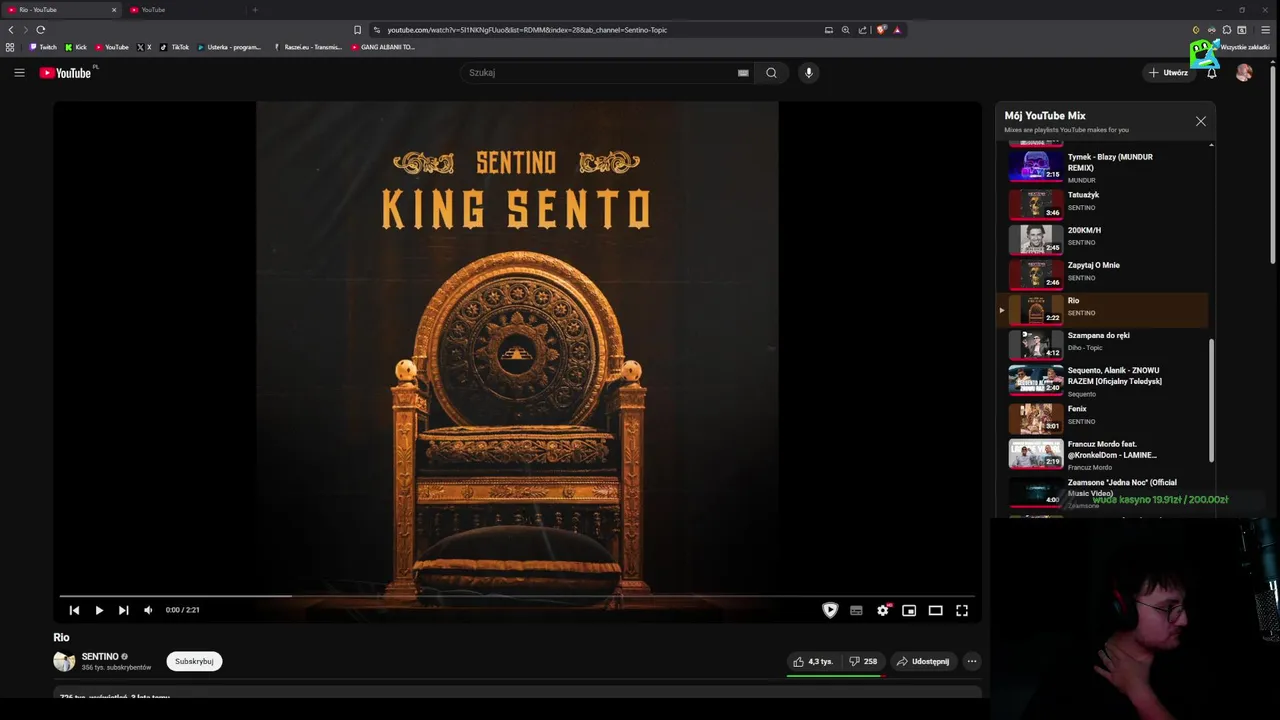Switch to the Rio - YouTube tab
1280x720 pixels.
[60, 10]
